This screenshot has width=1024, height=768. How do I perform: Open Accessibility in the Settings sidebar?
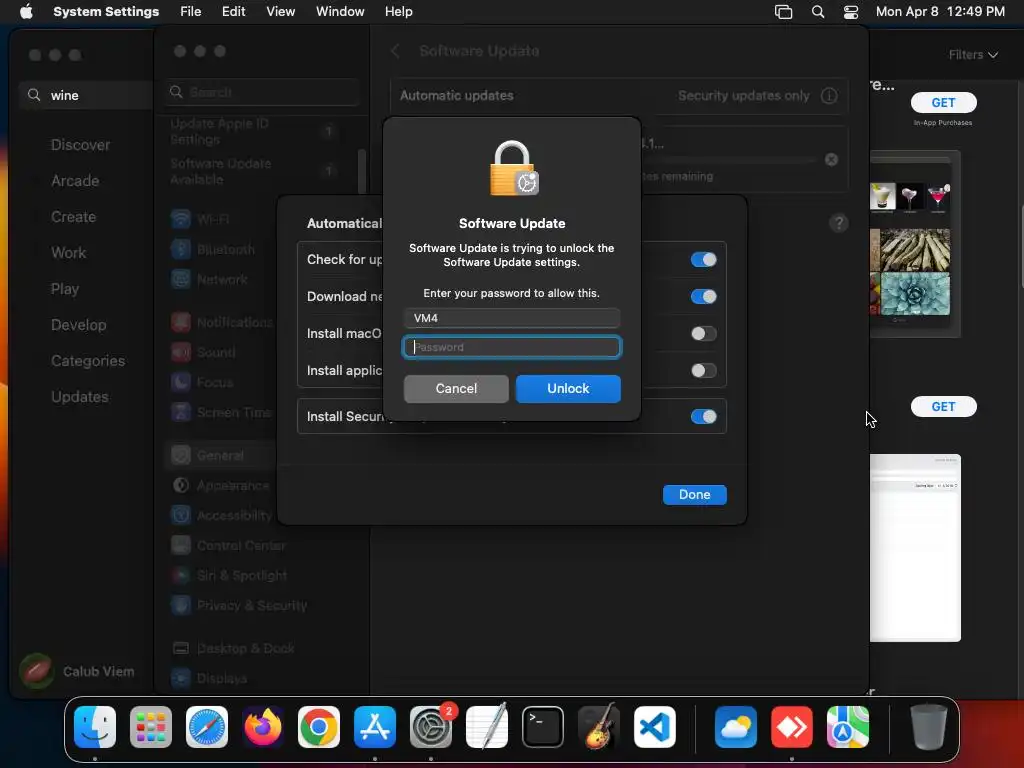tap(221, 515)
